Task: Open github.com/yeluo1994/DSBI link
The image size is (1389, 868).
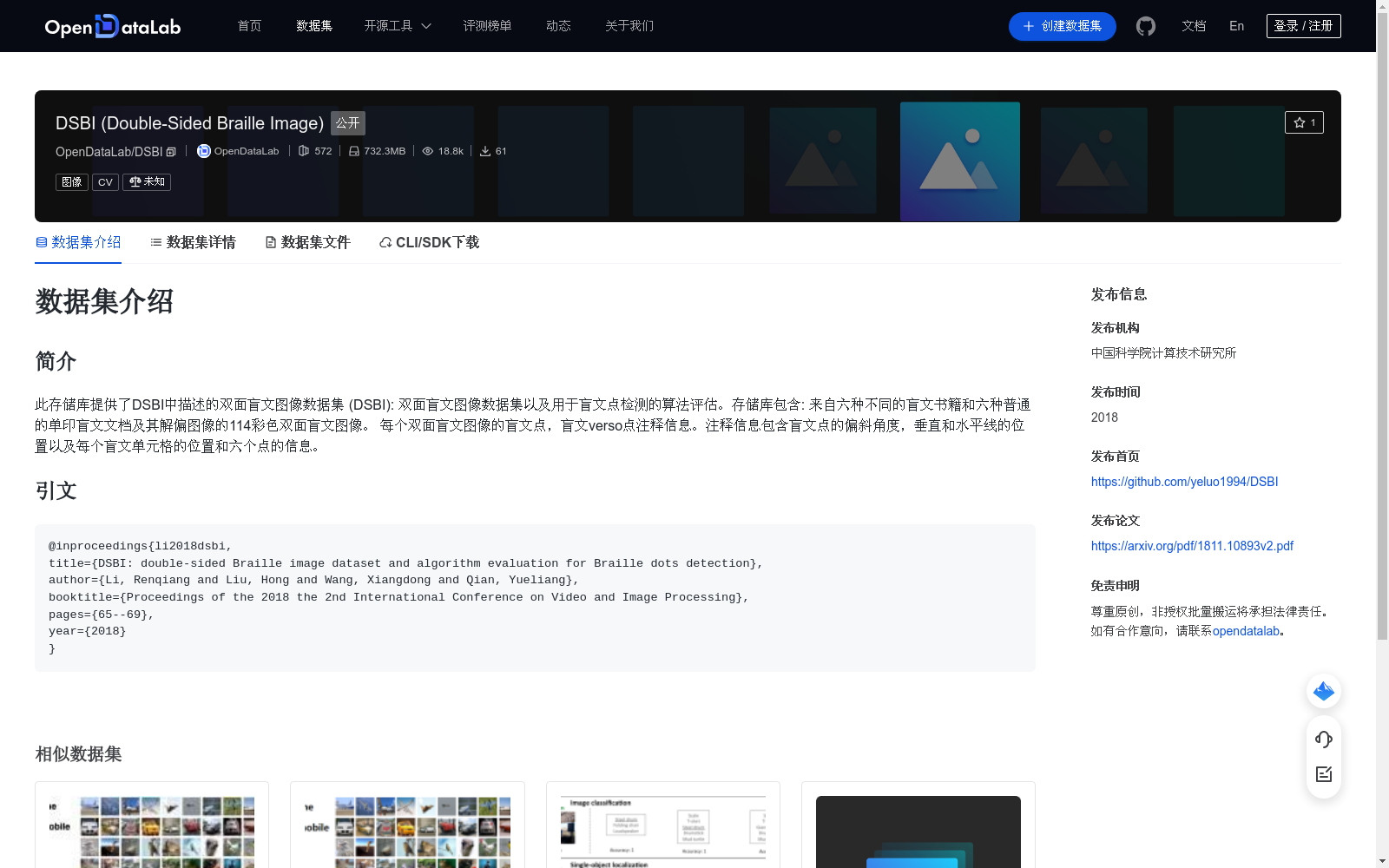Action: 1184,482
